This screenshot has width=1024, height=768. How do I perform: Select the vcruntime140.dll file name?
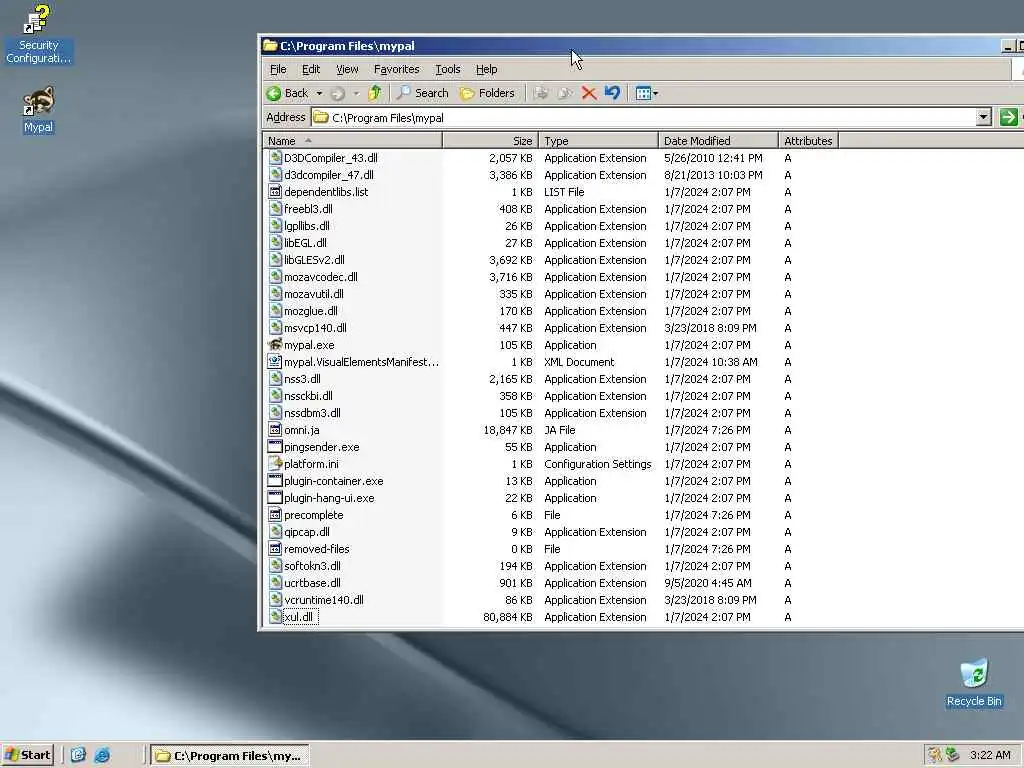tap(324, 600)
